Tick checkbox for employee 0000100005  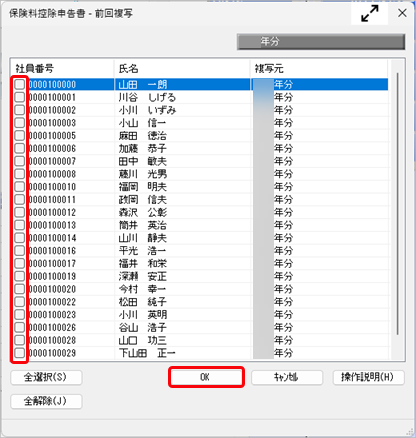point(20,135)
